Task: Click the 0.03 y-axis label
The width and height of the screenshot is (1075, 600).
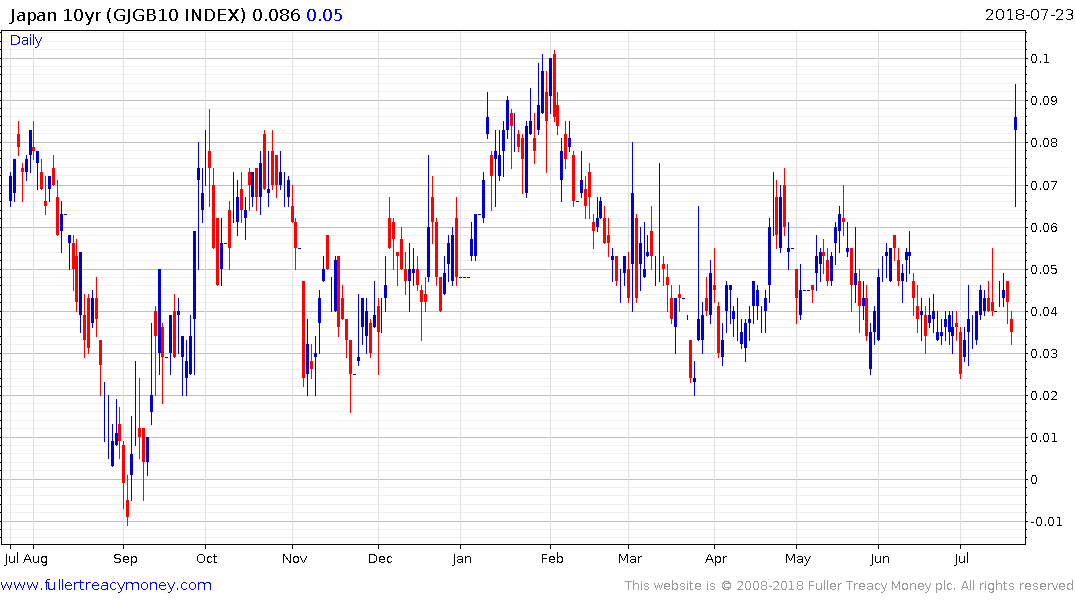Action: click(1043, 354)
